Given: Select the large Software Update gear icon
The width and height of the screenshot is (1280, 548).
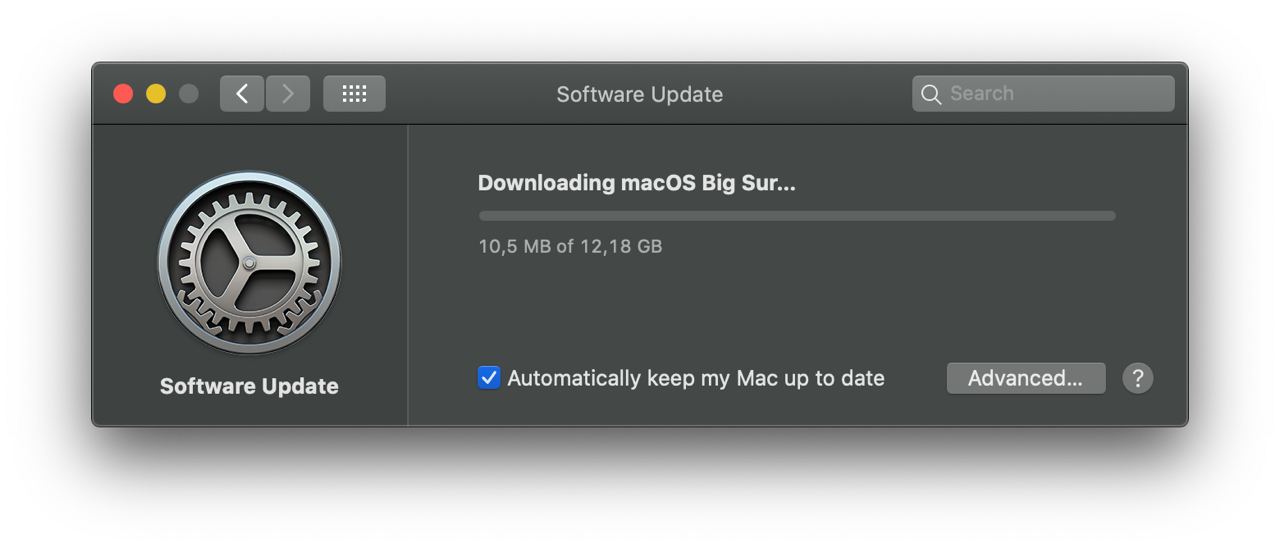Looking at the screenshot, I should coord(249,263).
